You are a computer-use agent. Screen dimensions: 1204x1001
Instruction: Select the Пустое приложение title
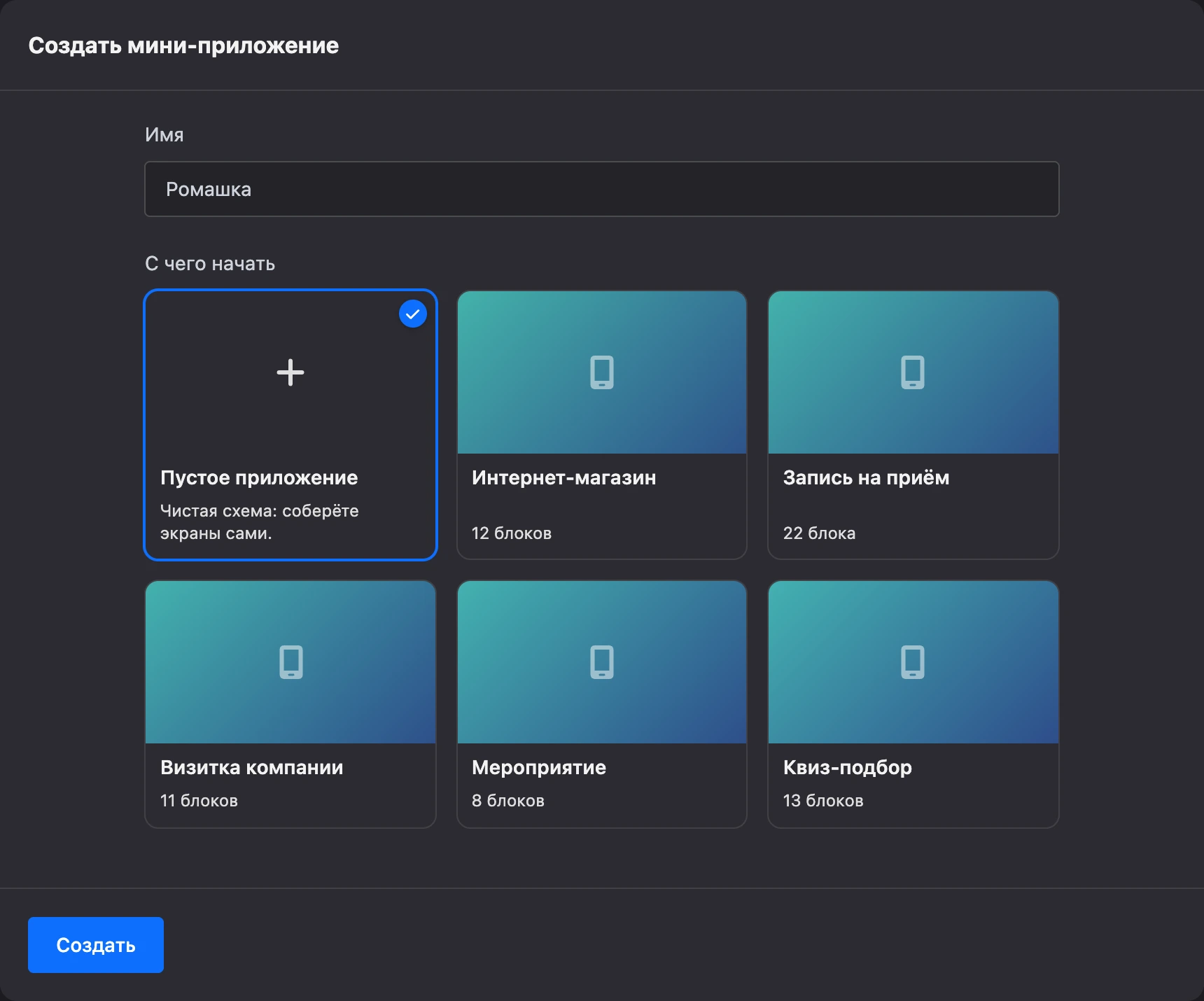point(259,478)
